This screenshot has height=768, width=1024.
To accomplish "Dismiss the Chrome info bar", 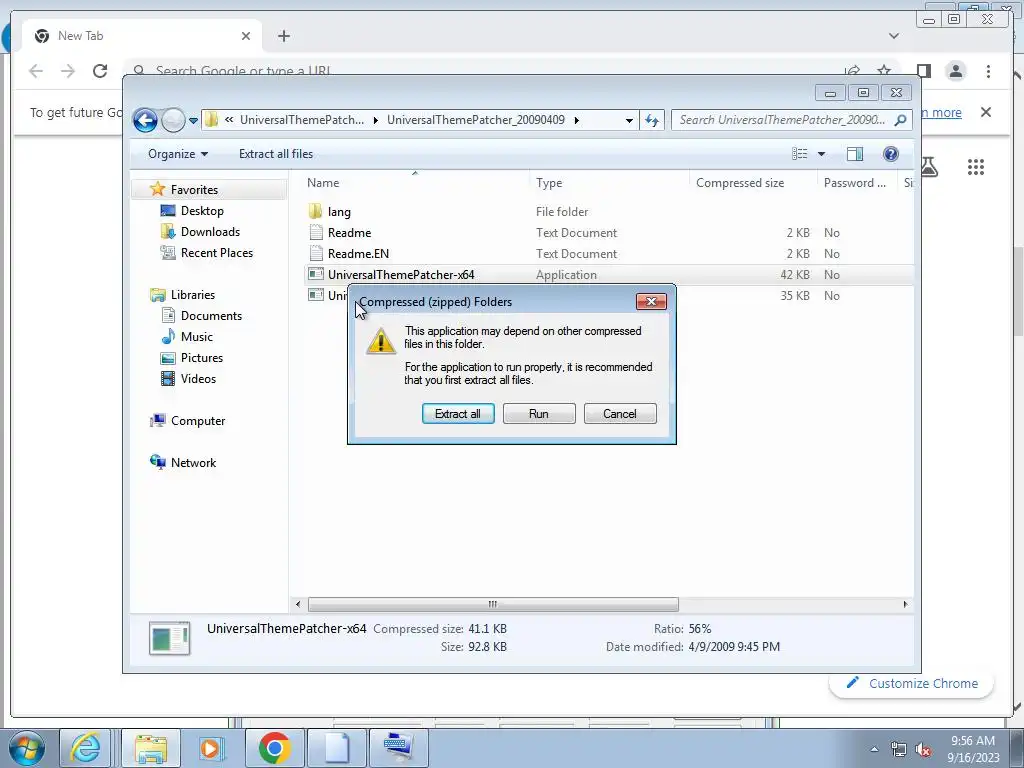I will pyautogui.click(x=985, y=112).
